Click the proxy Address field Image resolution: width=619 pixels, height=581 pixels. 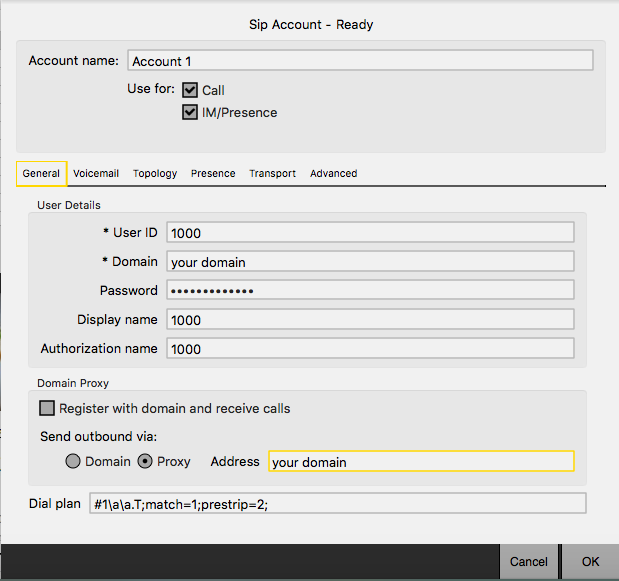point(421,461)
